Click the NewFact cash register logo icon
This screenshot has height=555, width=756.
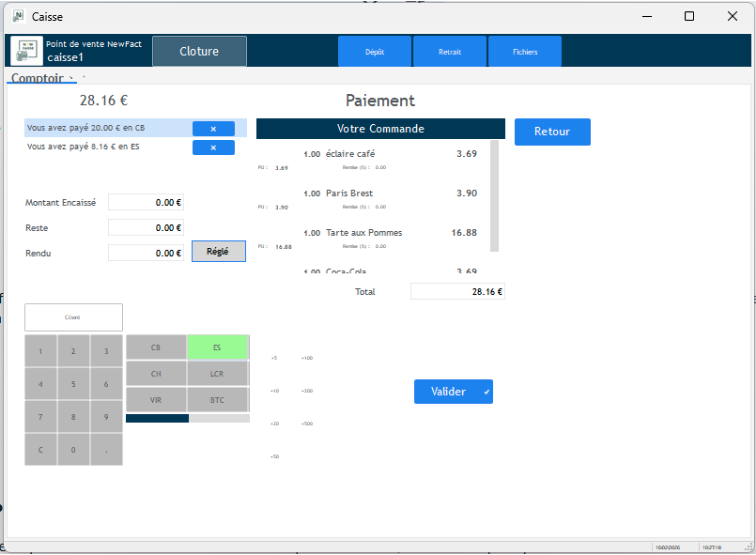pyautogui.click(x=27, y=51)
